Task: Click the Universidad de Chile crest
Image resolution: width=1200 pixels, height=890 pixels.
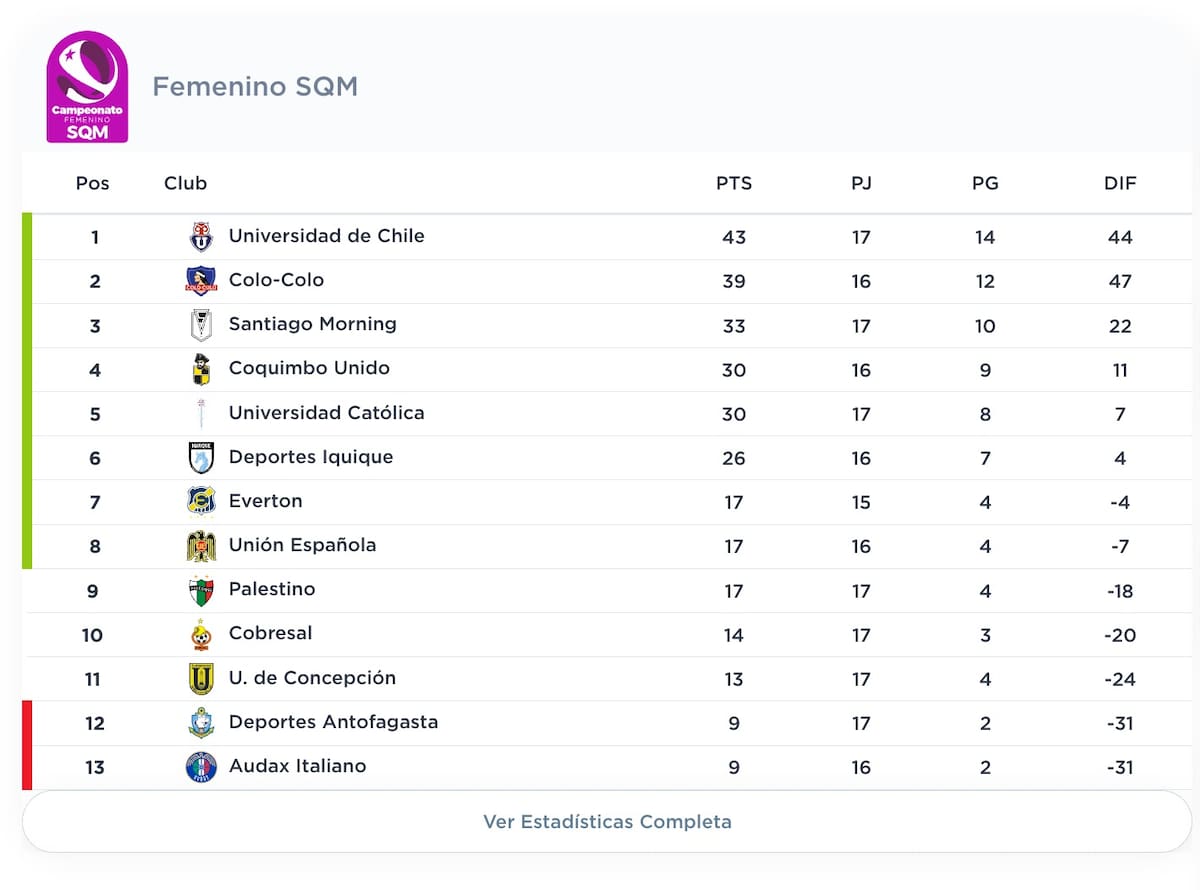Action: [x=201, y=237]
